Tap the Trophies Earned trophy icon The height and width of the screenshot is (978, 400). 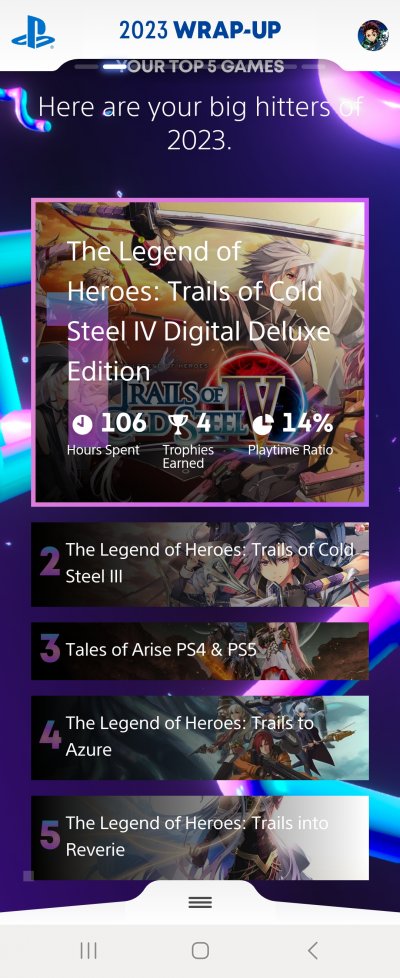(x=178, y=424)
